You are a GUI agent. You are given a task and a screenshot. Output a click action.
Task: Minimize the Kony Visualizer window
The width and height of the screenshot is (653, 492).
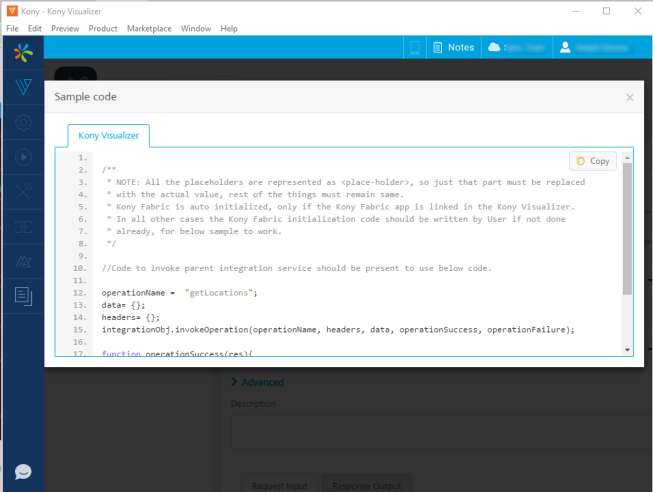point(576,11)
